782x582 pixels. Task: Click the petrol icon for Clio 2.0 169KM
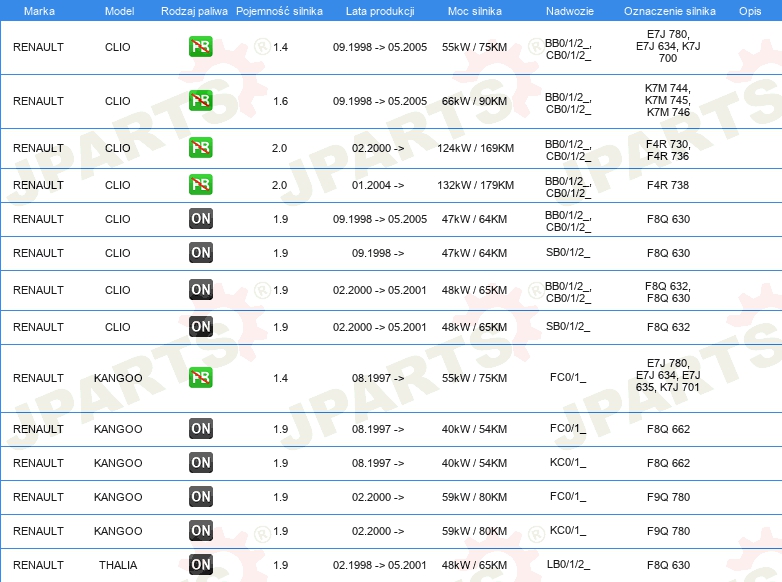(201, 148)
